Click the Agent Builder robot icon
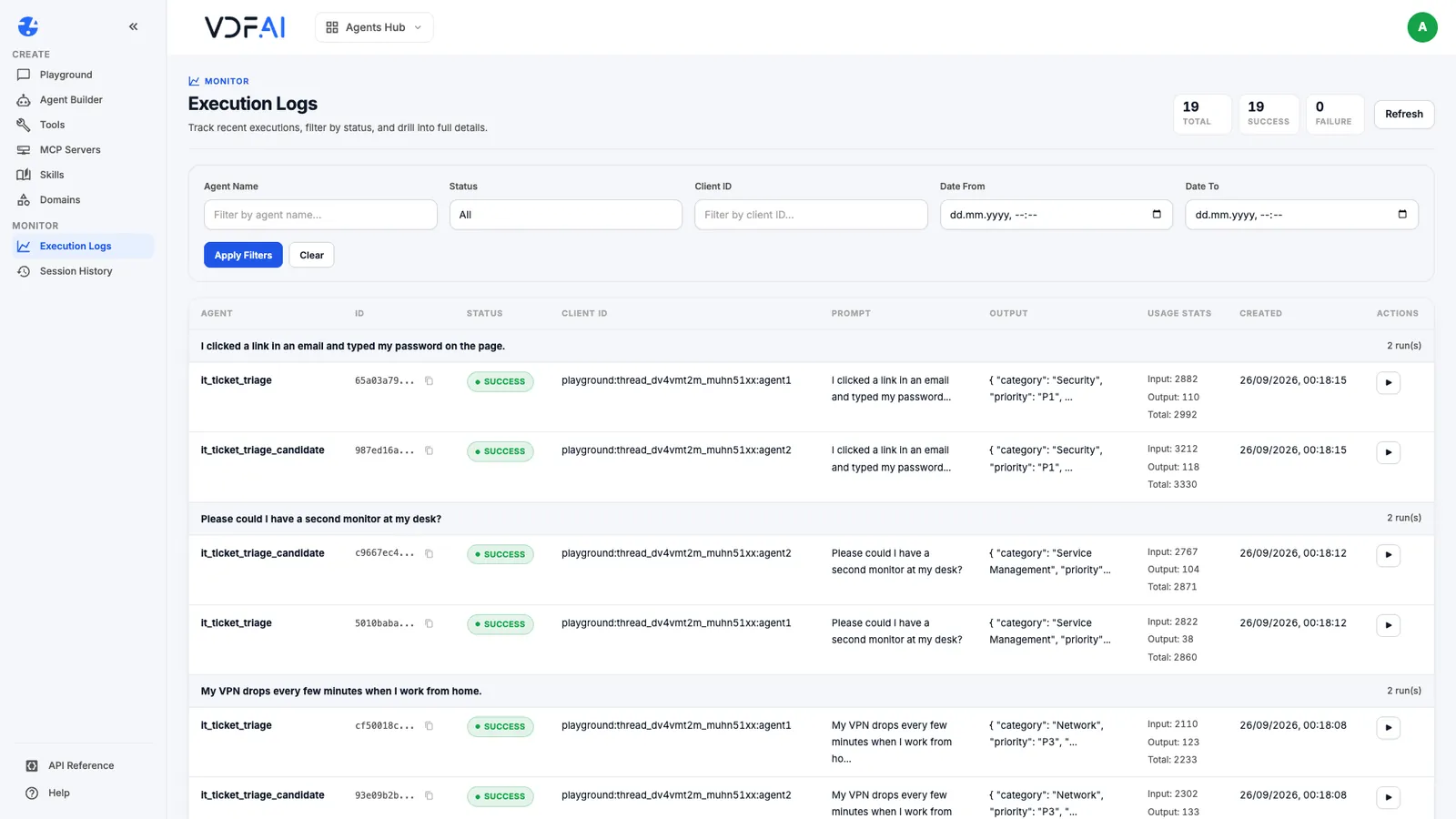The width and height of the screenshot is (1456, 819). pyautogui.click(x=24, y=100)
